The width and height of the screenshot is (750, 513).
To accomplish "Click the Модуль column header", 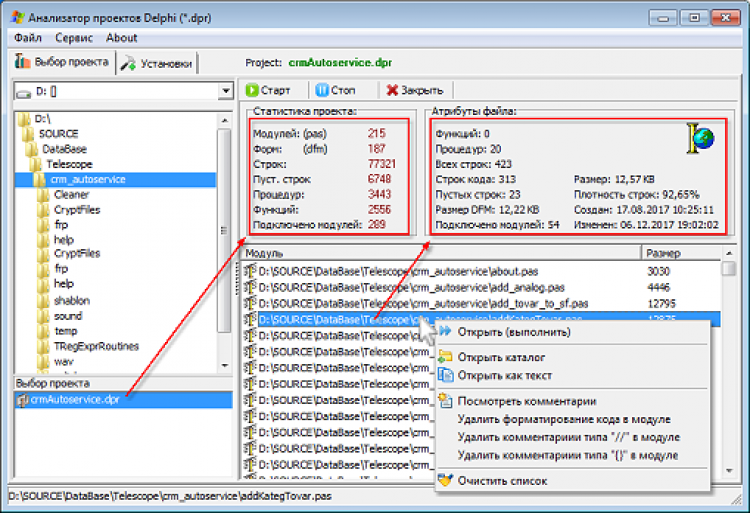I will click(441, 253).
